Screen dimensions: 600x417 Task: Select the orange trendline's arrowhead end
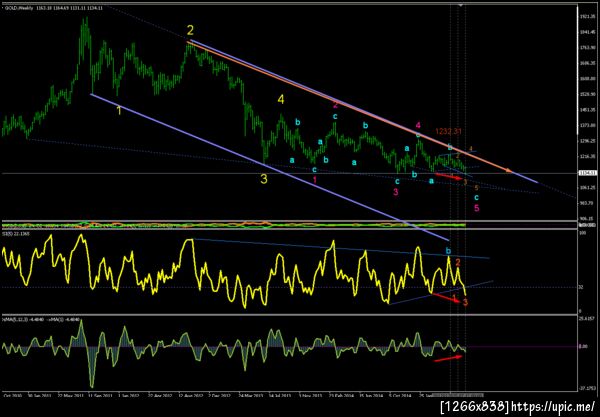(x=509, y=171)
